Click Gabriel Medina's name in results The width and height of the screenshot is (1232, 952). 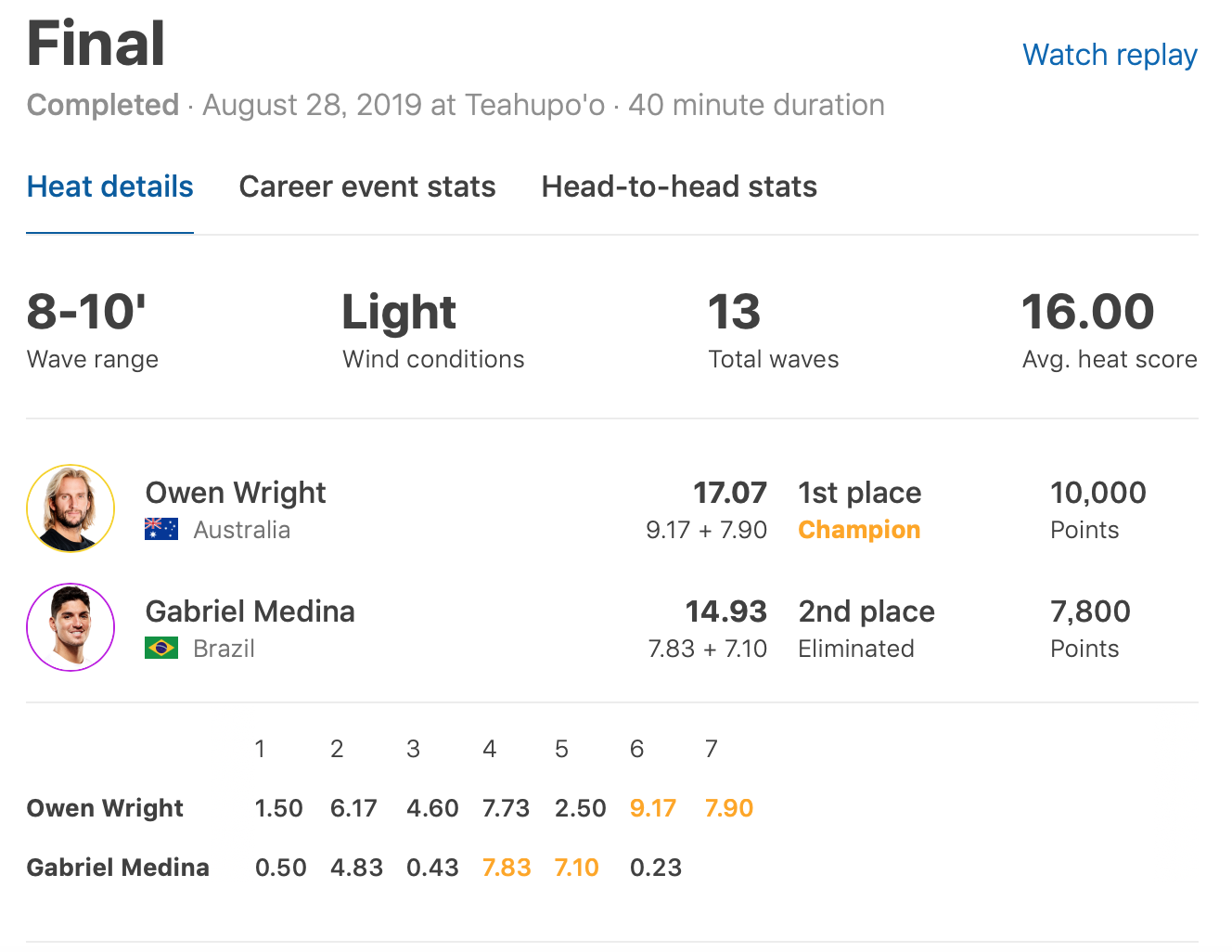click(250, 611)
